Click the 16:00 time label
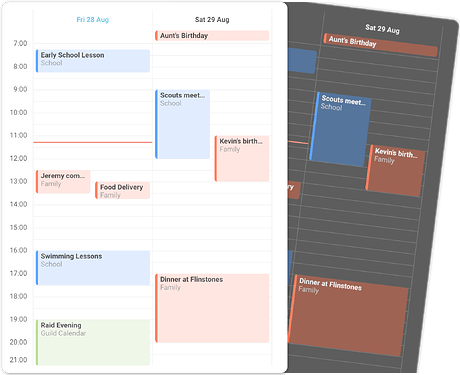Screen dimensions: 460x375 pos(19,250)
